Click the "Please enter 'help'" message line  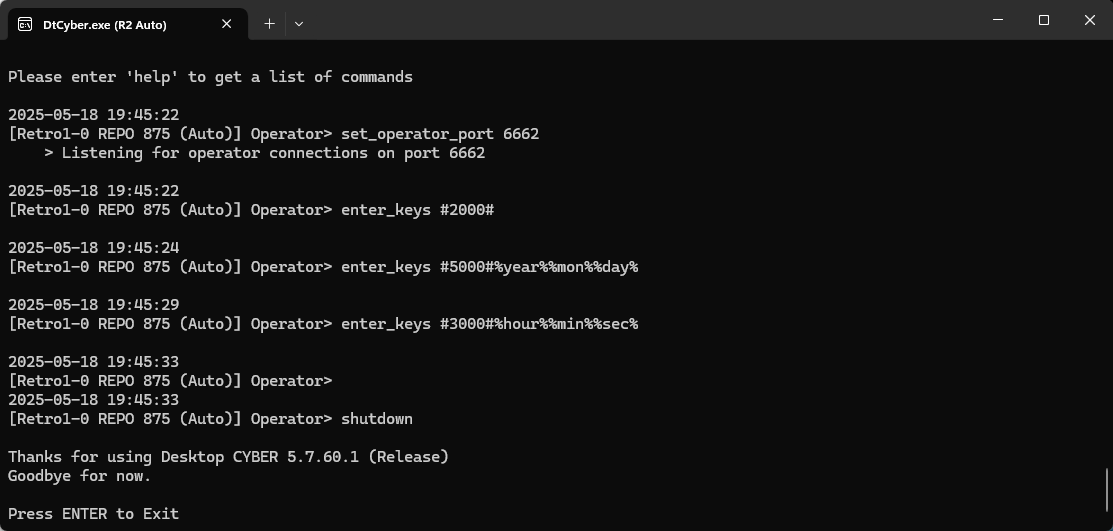[210, 77]
